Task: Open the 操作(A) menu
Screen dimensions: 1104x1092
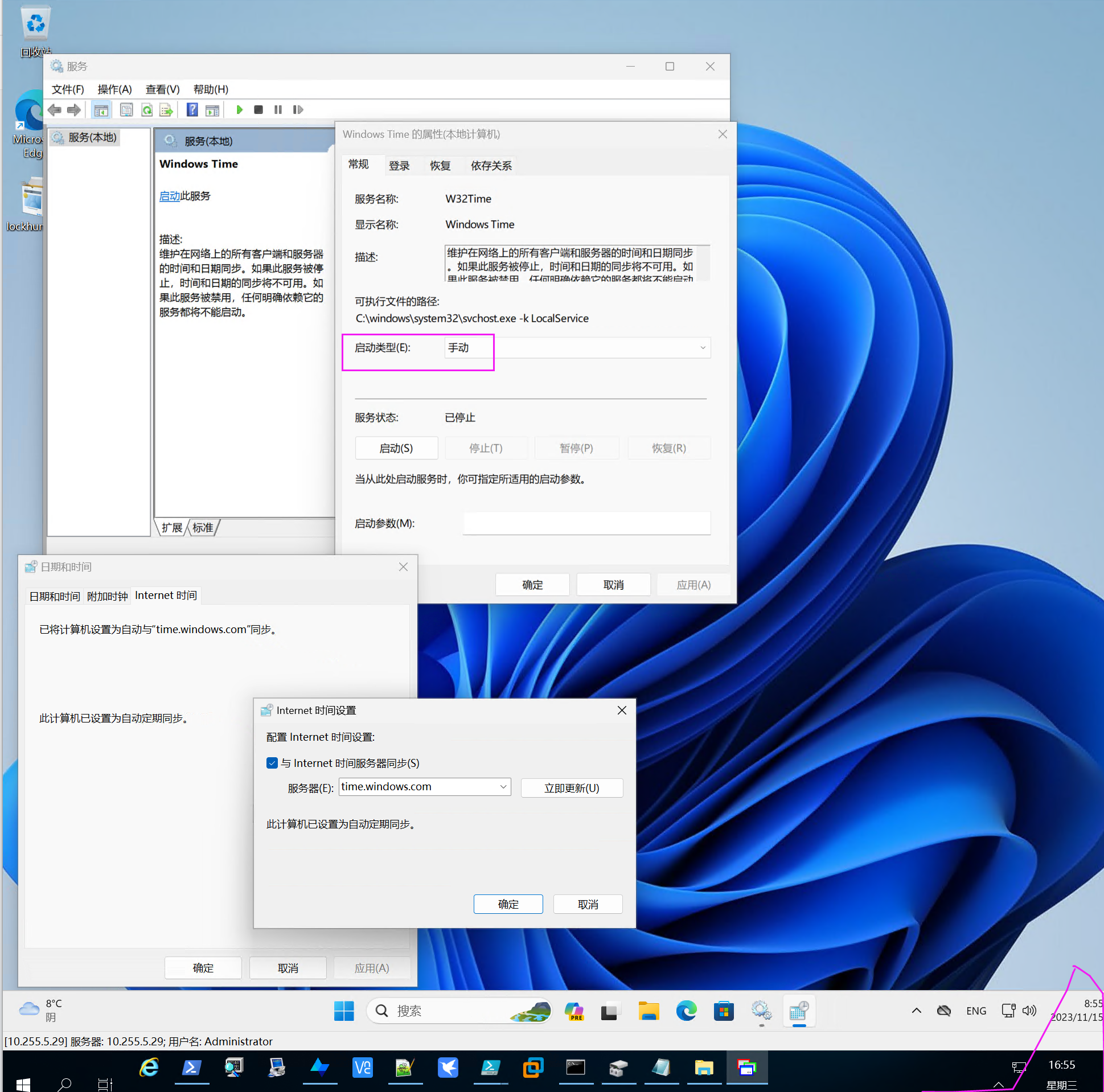Action: point(114,89)
